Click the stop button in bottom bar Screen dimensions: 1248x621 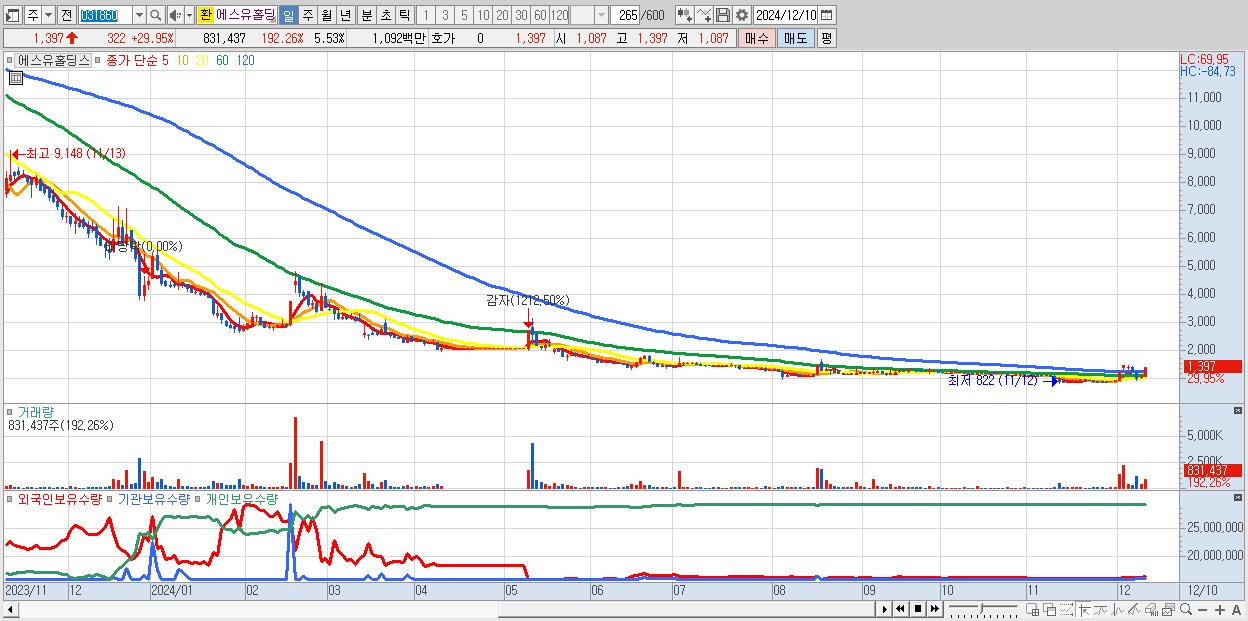(917, 609)
